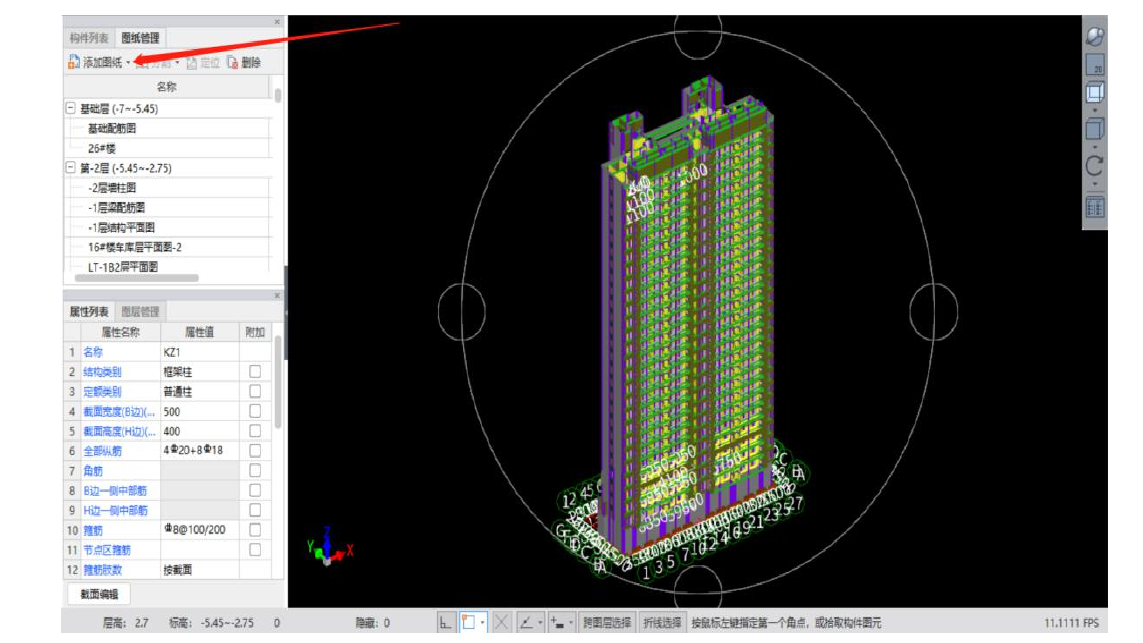Switch to the 图层管理 tab
Viewport: 1143px width, 643px height.
(140, 312)
